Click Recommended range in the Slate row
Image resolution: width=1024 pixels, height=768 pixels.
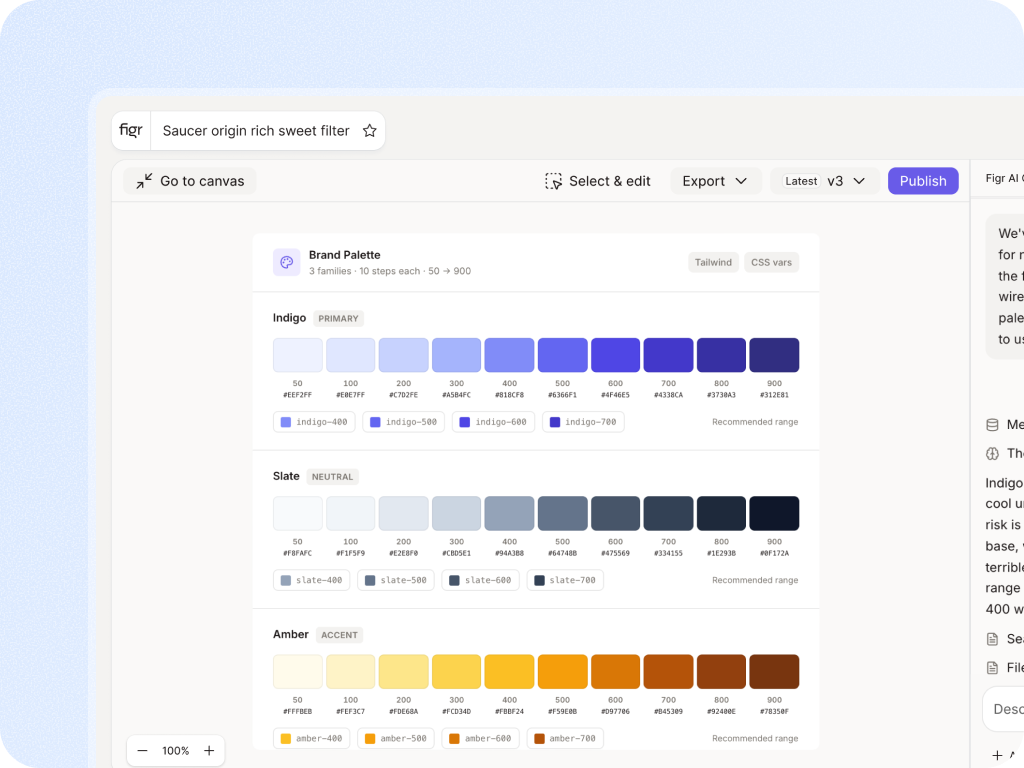[755, 580]
